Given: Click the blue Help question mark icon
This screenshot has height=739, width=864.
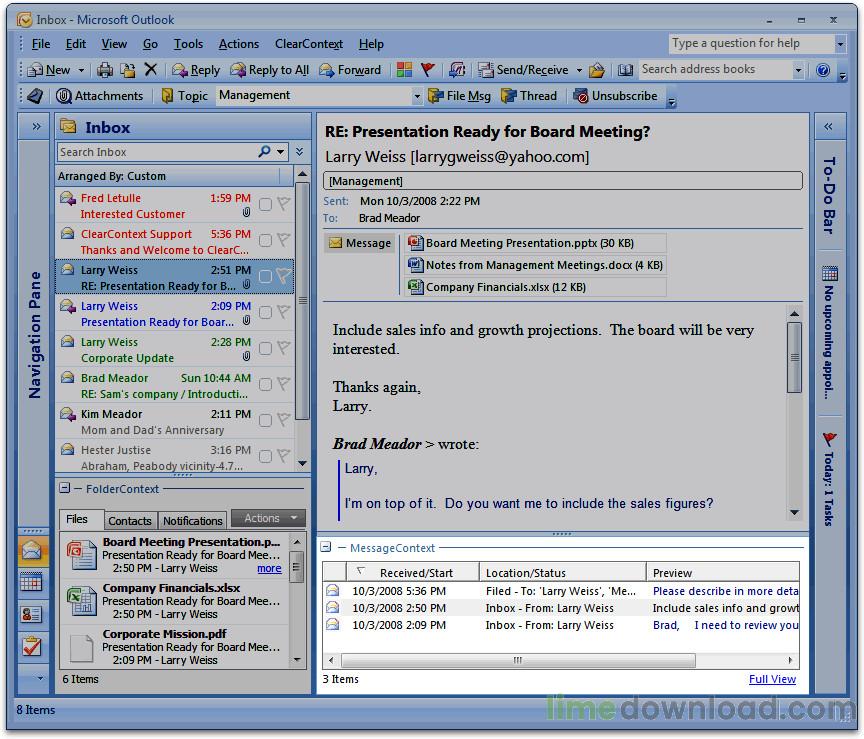Looking at the screenshot, I should [823, 70].
